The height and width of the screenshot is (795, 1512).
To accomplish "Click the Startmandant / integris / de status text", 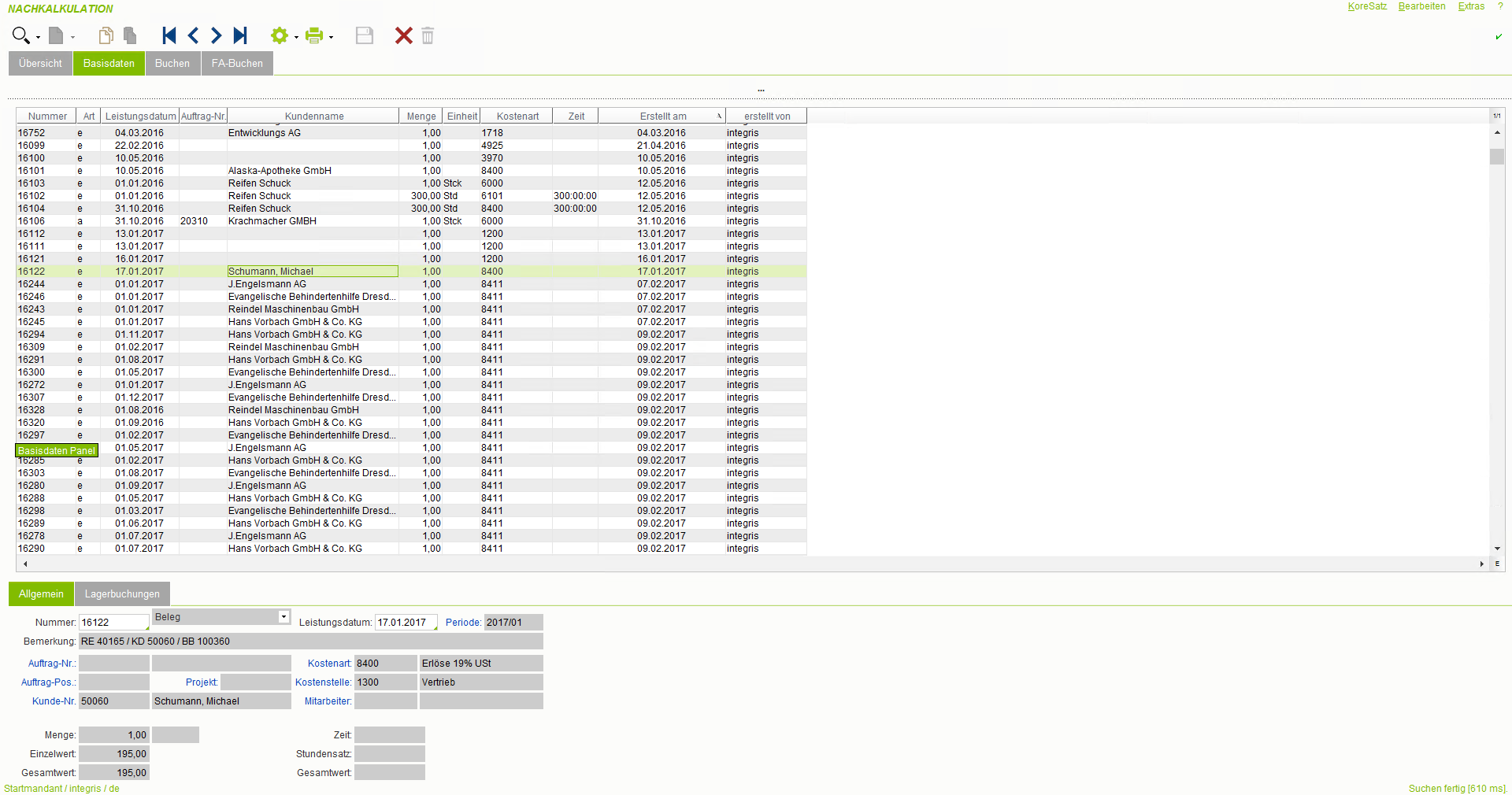I will point(61,789).
